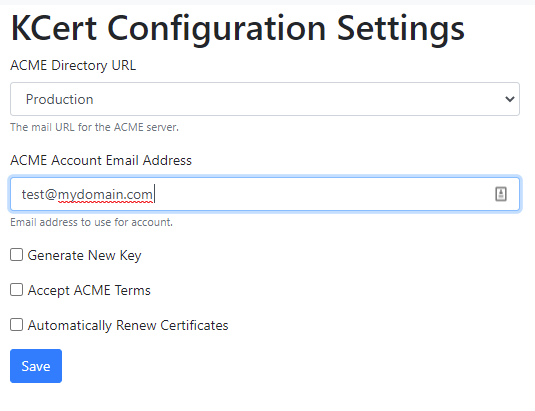
Task: Click empty area inside email field
Action: tap(324, 194)
